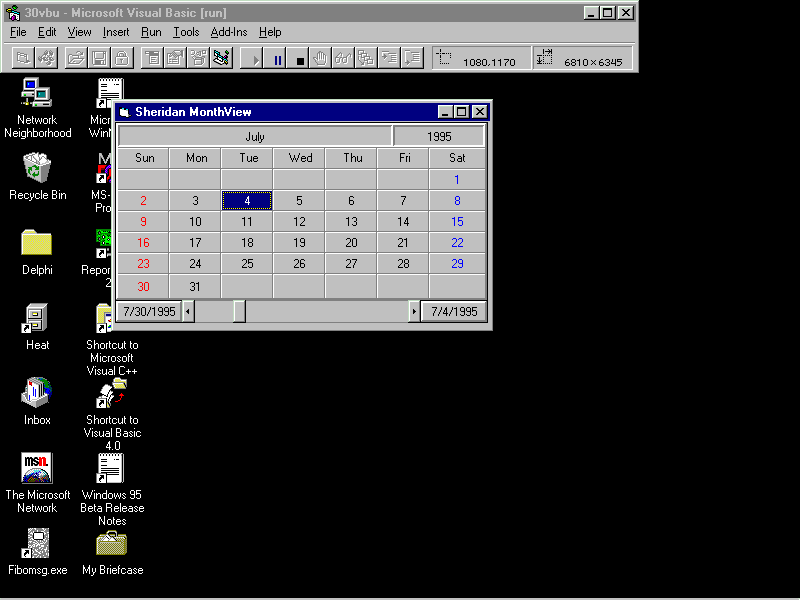Select day 15 in the calendar

coord(457,222)
